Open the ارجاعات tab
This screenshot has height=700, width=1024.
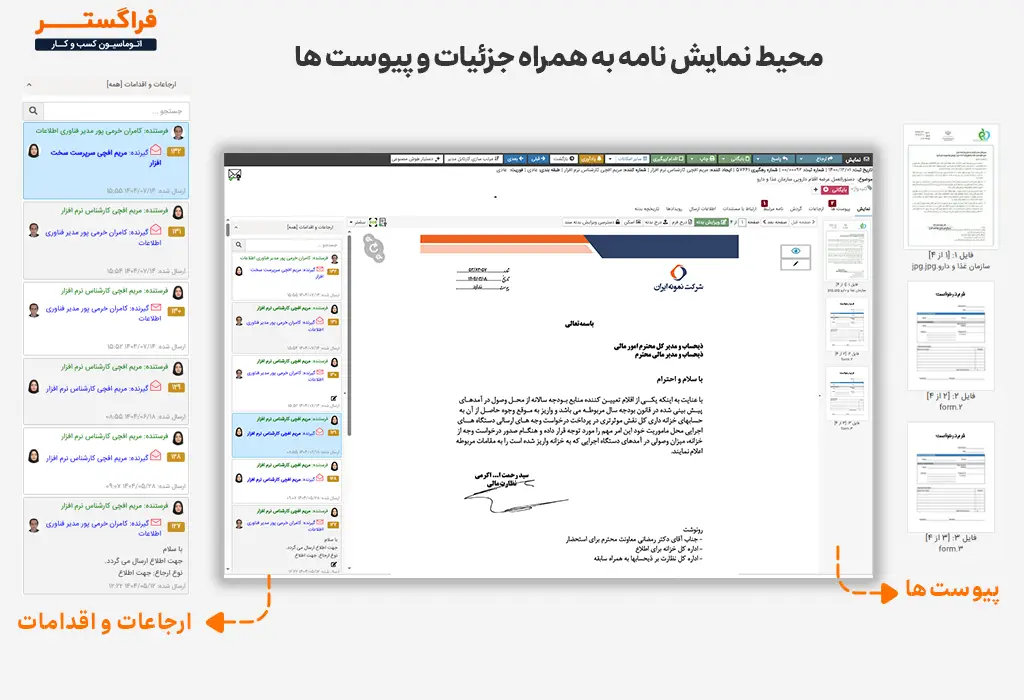[x=816, y=210]
